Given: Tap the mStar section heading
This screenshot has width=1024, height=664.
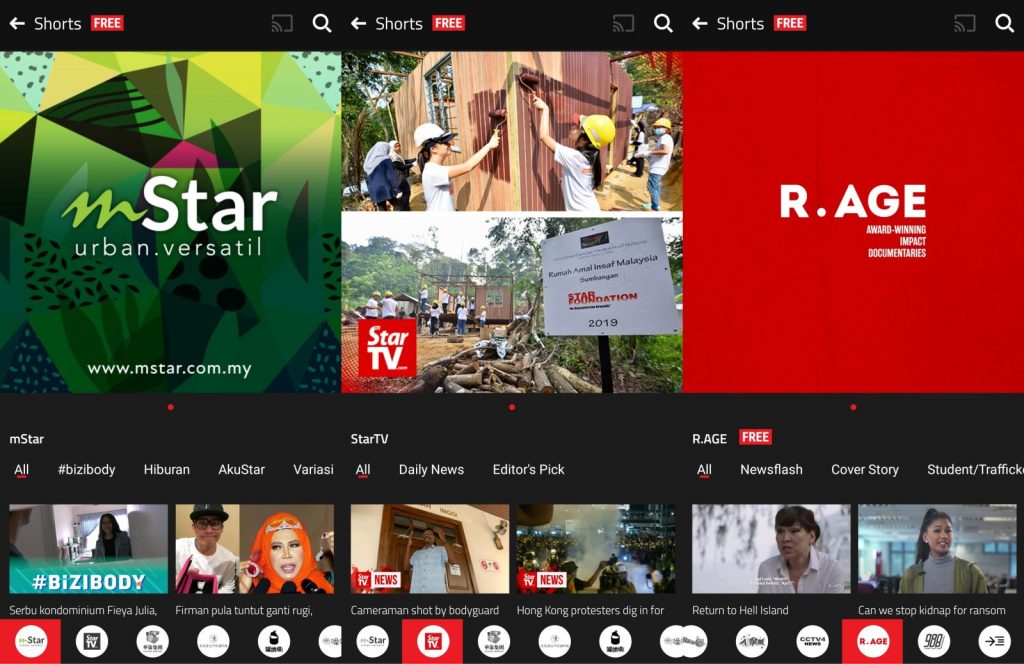Looking at the screenshot, I should click(x=27, y=439).
